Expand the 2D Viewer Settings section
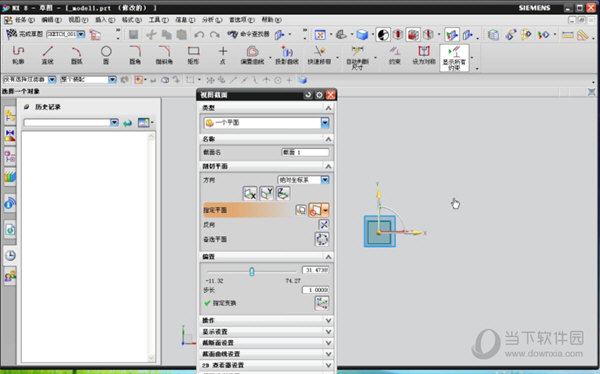 click(328, 365)
